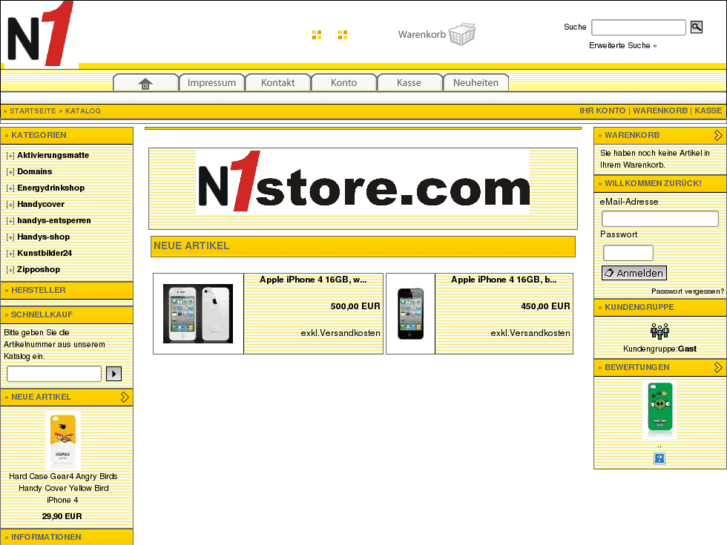The width and height of the screenshot is (727, 545).
Task: Expand the Domains category
Action: pyautogui.click(x=10, y=172)
